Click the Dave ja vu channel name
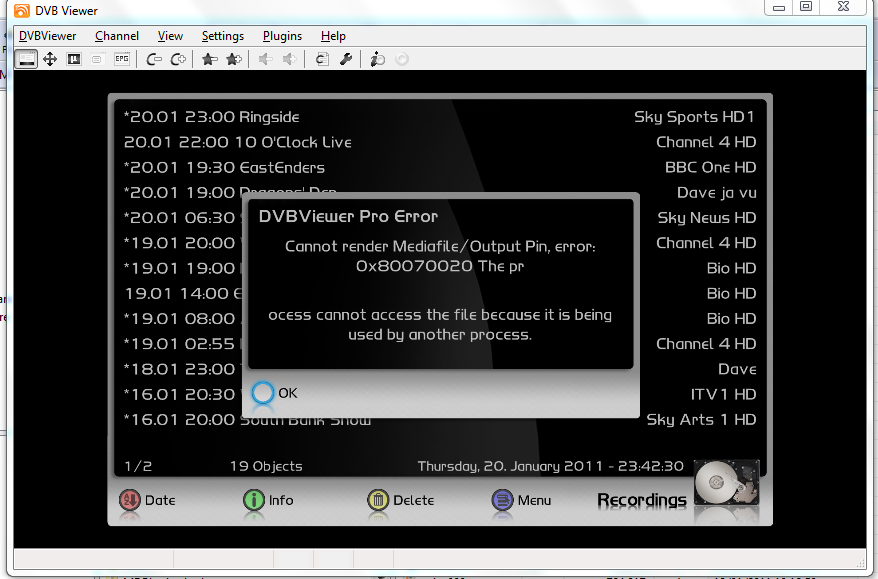The width and height of the screenshot is (878, 579). click(717, 193)
